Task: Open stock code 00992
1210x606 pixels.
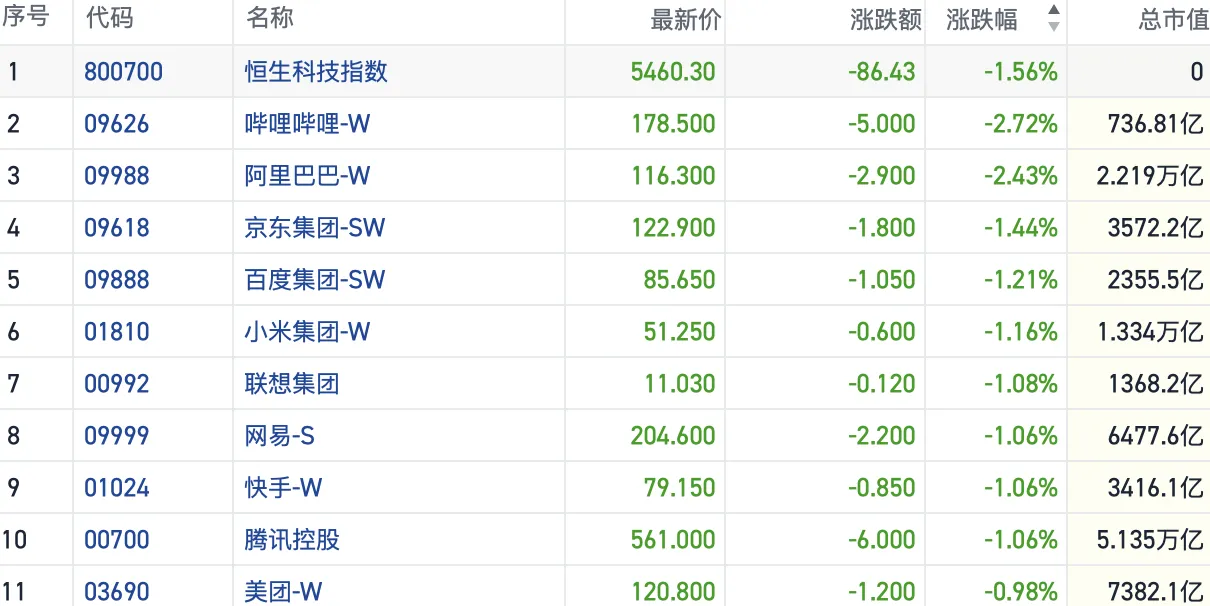Action: [116, 384]
